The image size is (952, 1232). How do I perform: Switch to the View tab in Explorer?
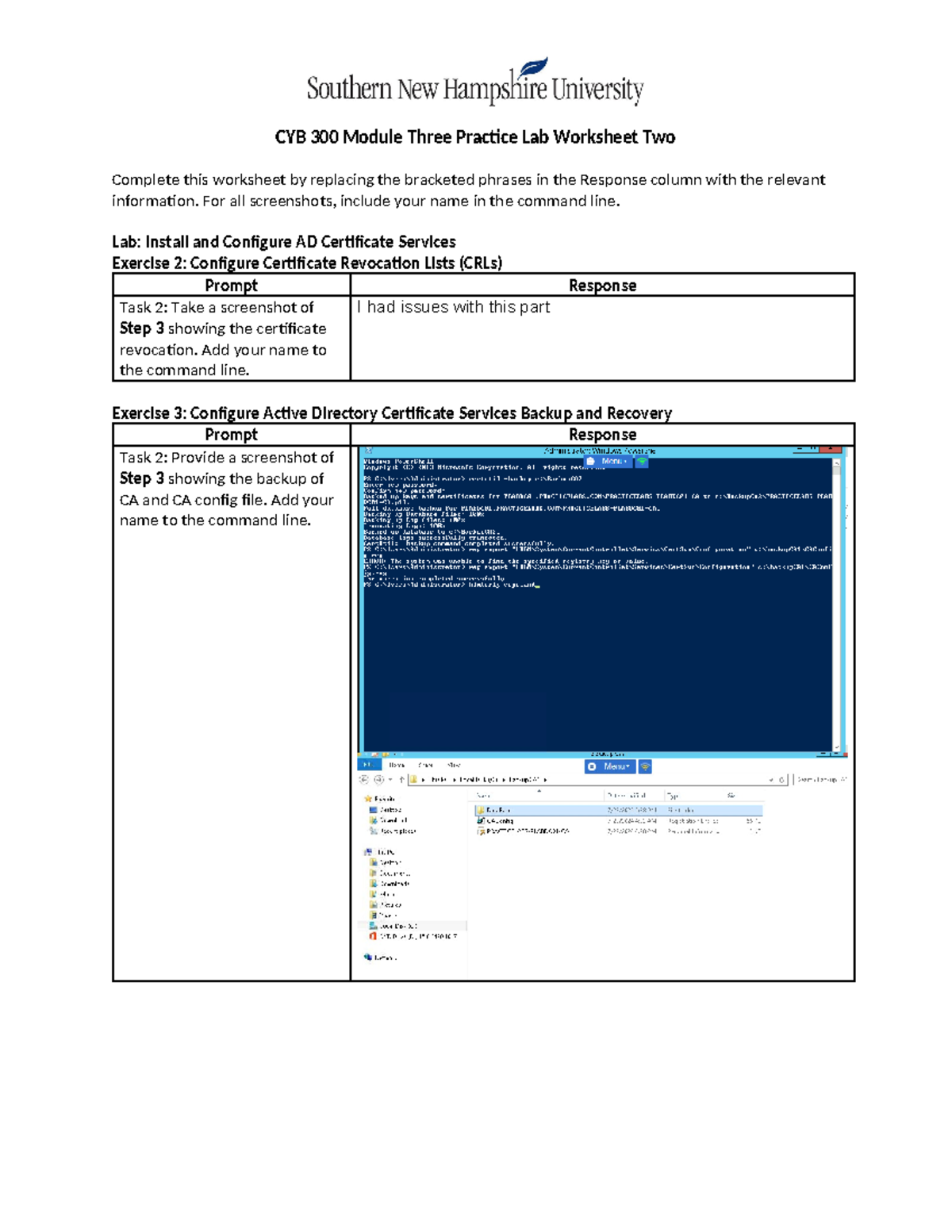[x=452, y=766]
